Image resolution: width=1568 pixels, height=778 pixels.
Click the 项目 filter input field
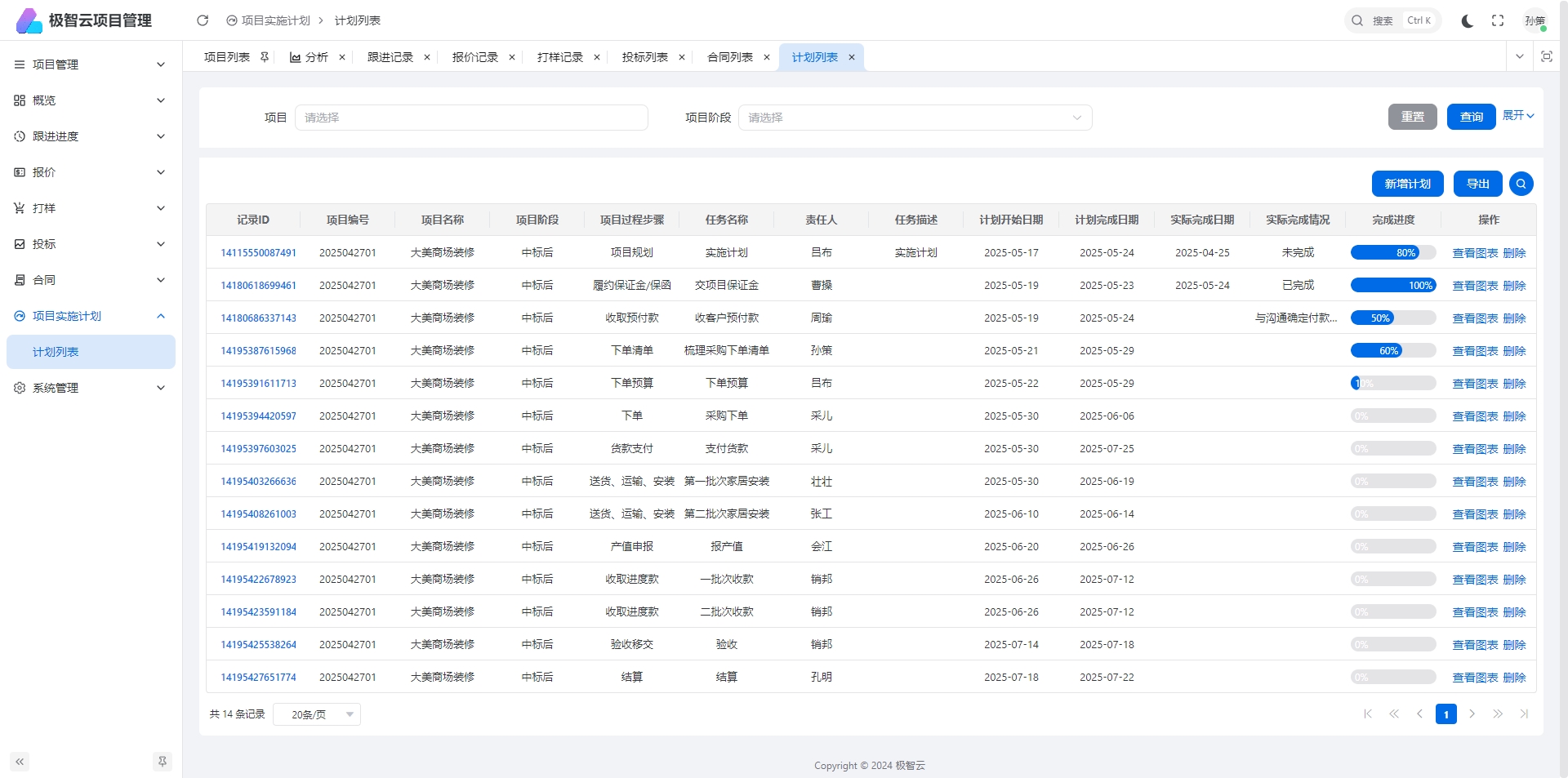(x=471, y=118)
